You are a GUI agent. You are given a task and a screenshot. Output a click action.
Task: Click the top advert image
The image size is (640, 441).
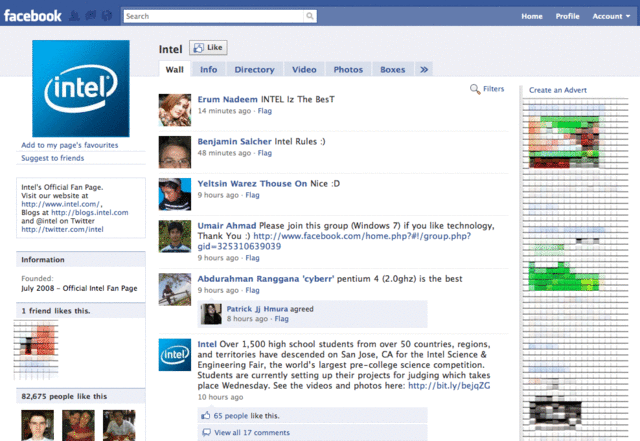566,142
